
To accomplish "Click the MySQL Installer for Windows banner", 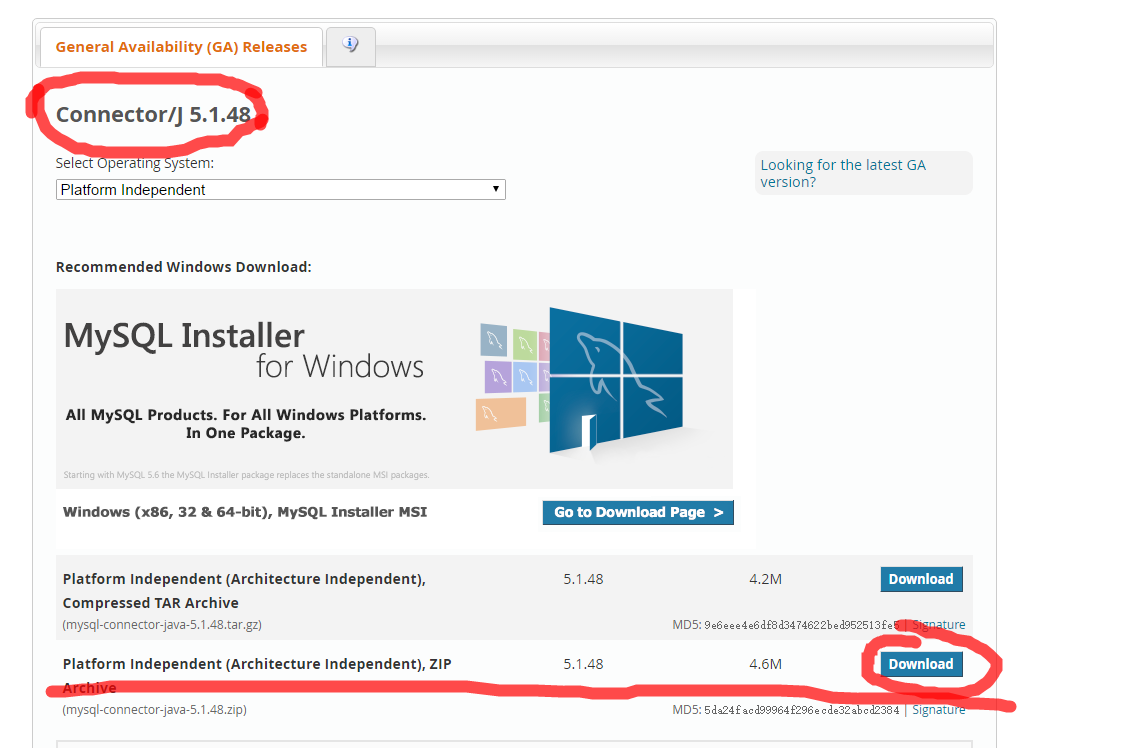I will pyautogui.click(x=394, y=389).
